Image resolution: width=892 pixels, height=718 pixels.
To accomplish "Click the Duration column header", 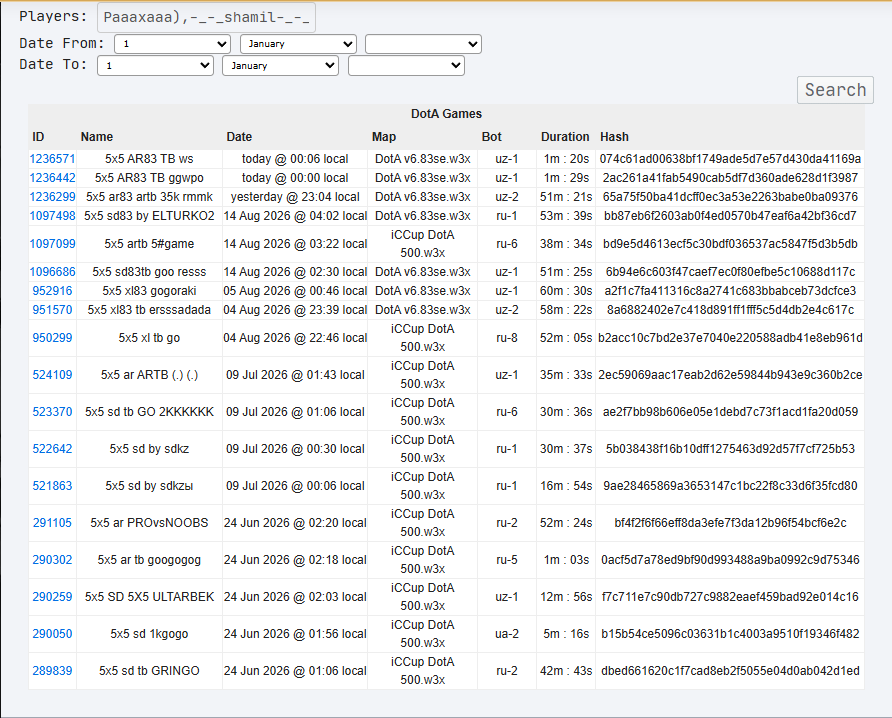I will click(565, 137).
